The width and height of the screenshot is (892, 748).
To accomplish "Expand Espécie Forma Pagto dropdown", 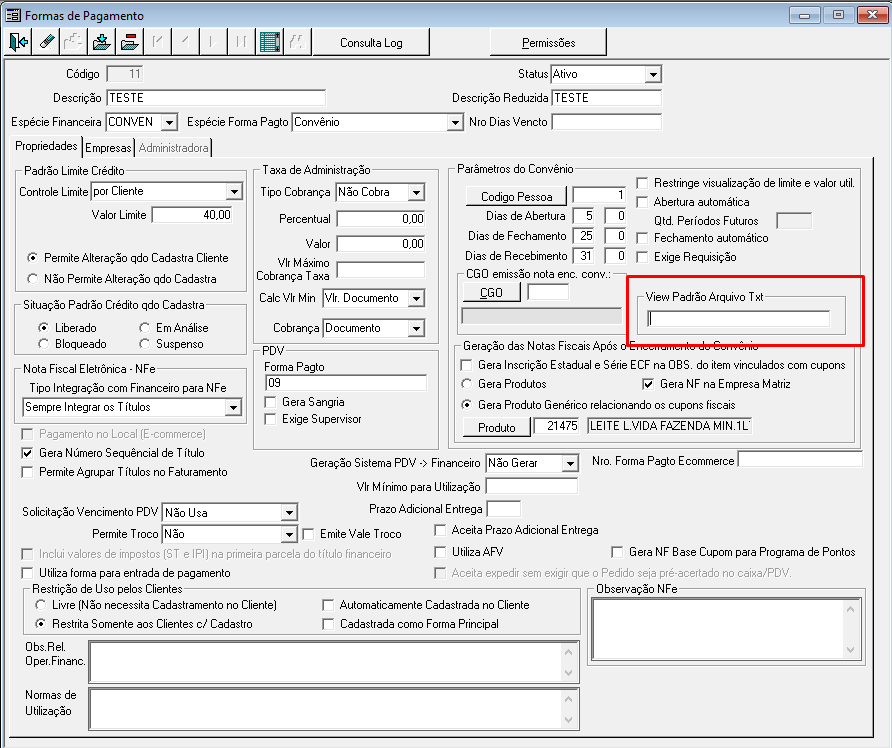I will tap(455, 122).
